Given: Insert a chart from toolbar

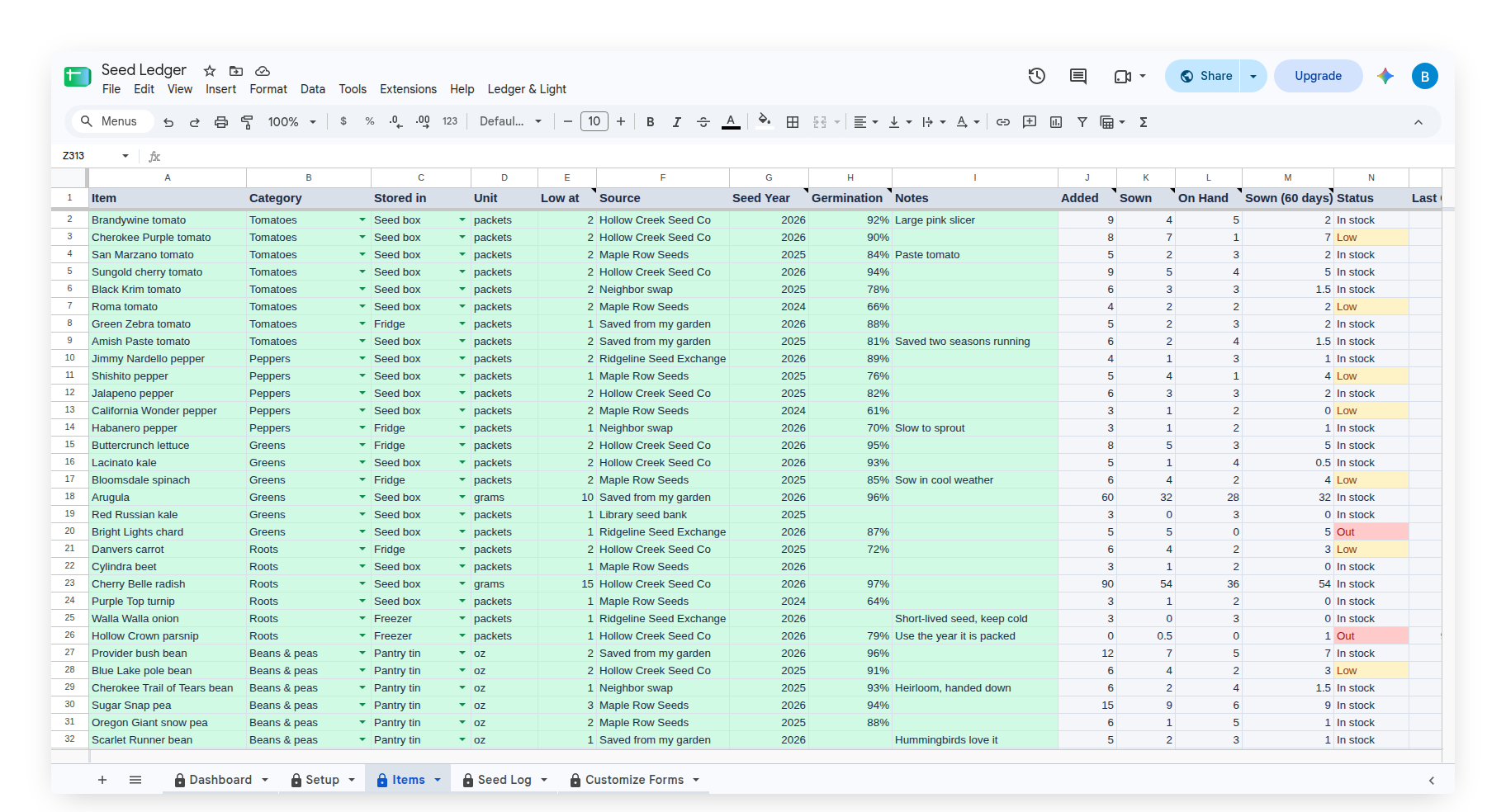Looking at the screenshot, I should (x=1056, y=122).
